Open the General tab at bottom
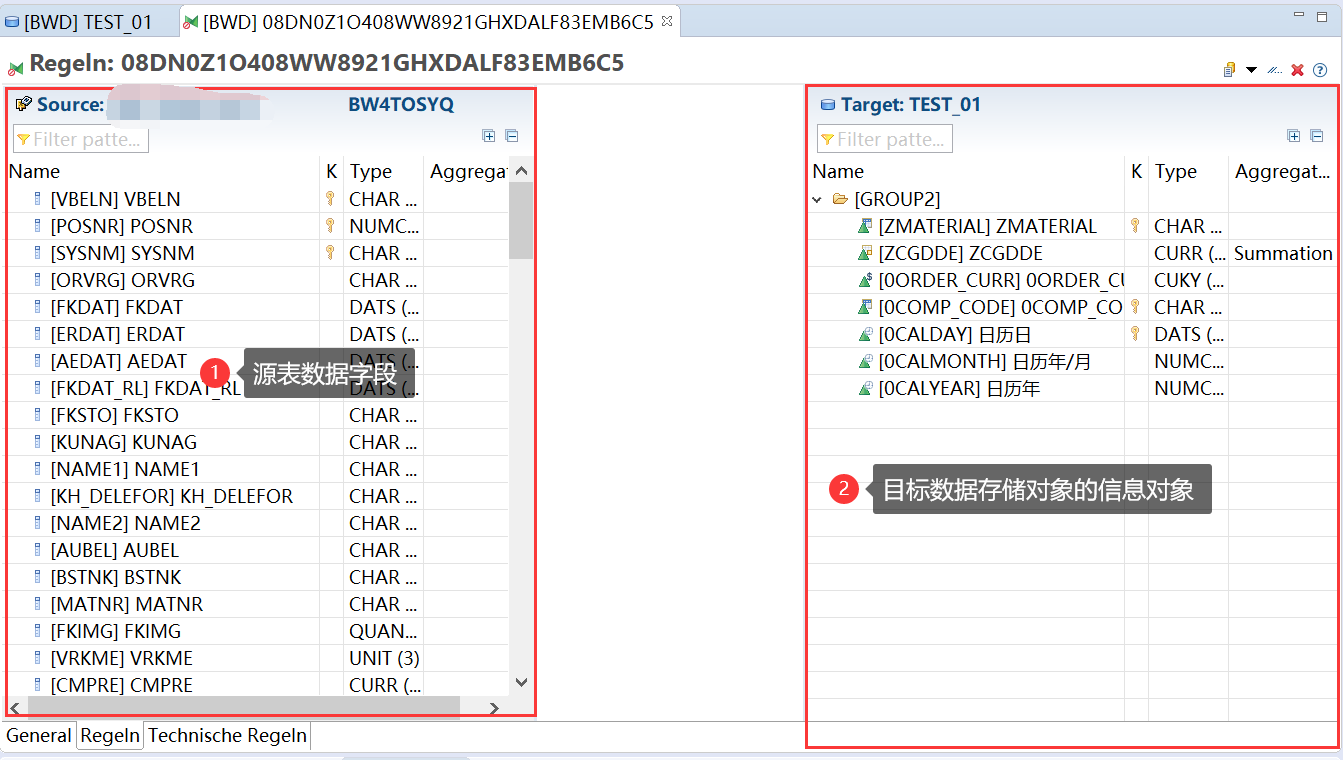This screenshot has height=760, width=1343. click(39, 735)
